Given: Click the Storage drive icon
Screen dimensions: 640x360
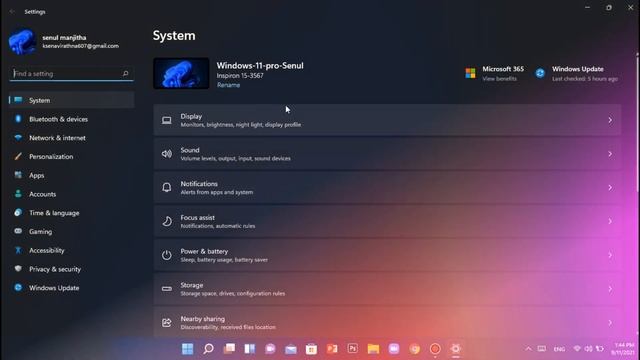Looking at the screenshot, I should (x=167, y=289).
